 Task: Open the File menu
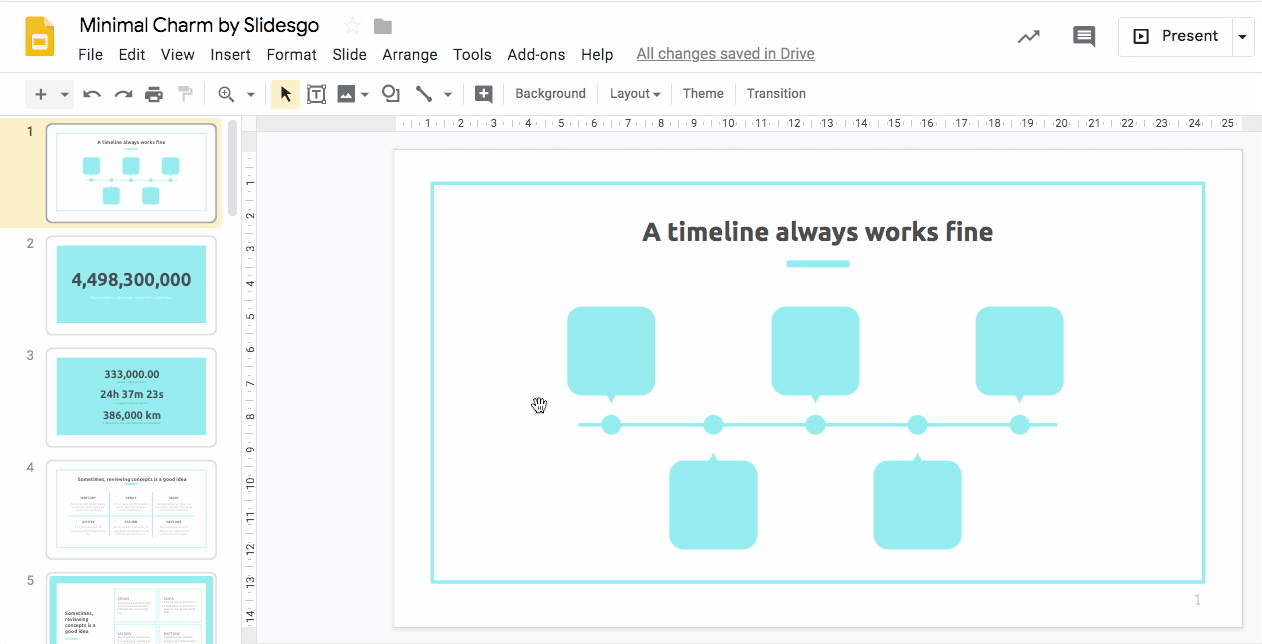[x=90, y=55]
